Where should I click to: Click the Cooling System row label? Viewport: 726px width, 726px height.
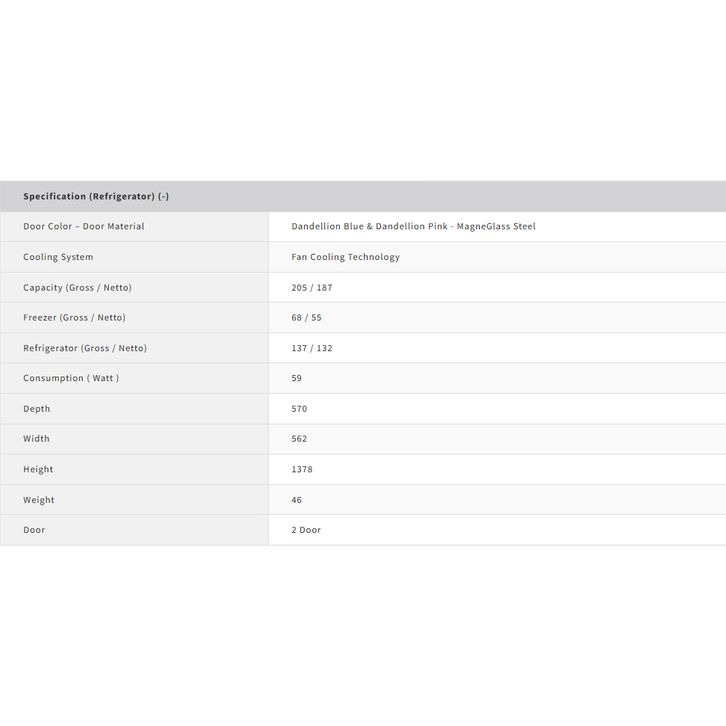[58, 257]
